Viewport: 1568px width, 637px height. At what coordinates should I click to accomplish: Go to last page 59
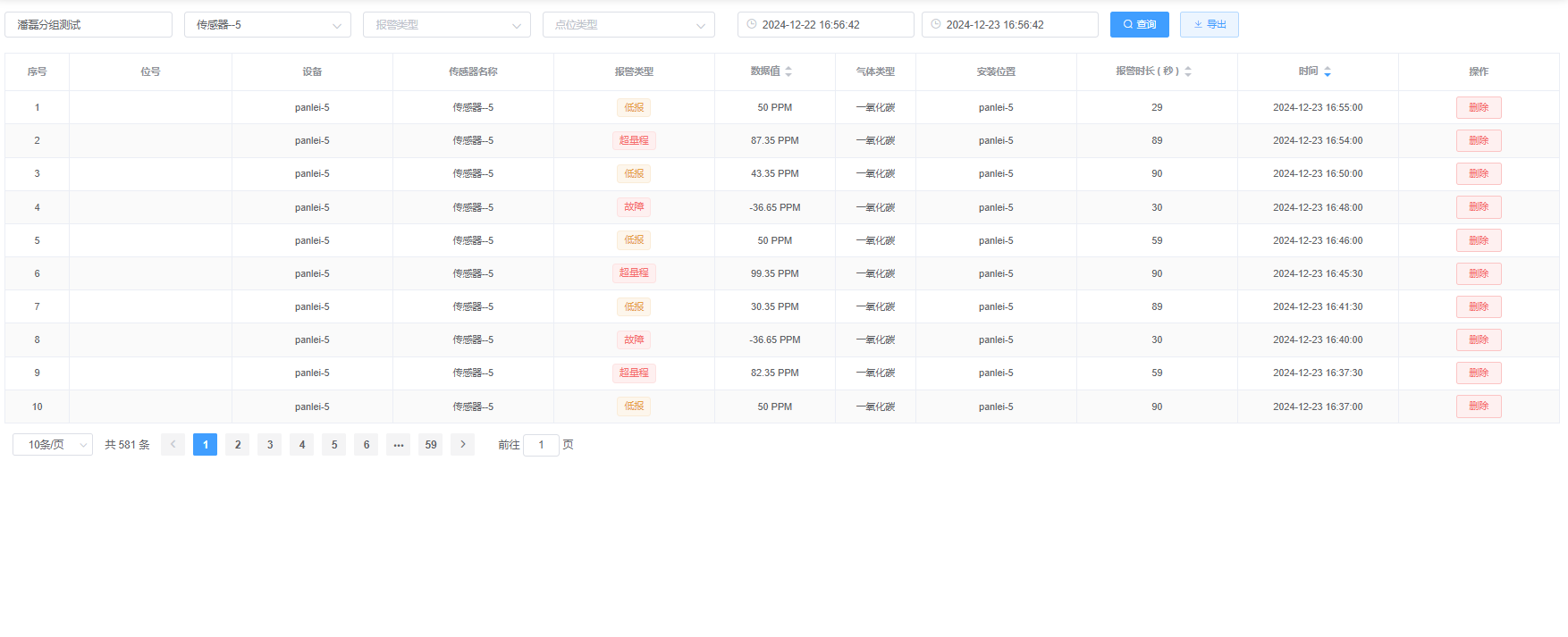tap(430, 445)
